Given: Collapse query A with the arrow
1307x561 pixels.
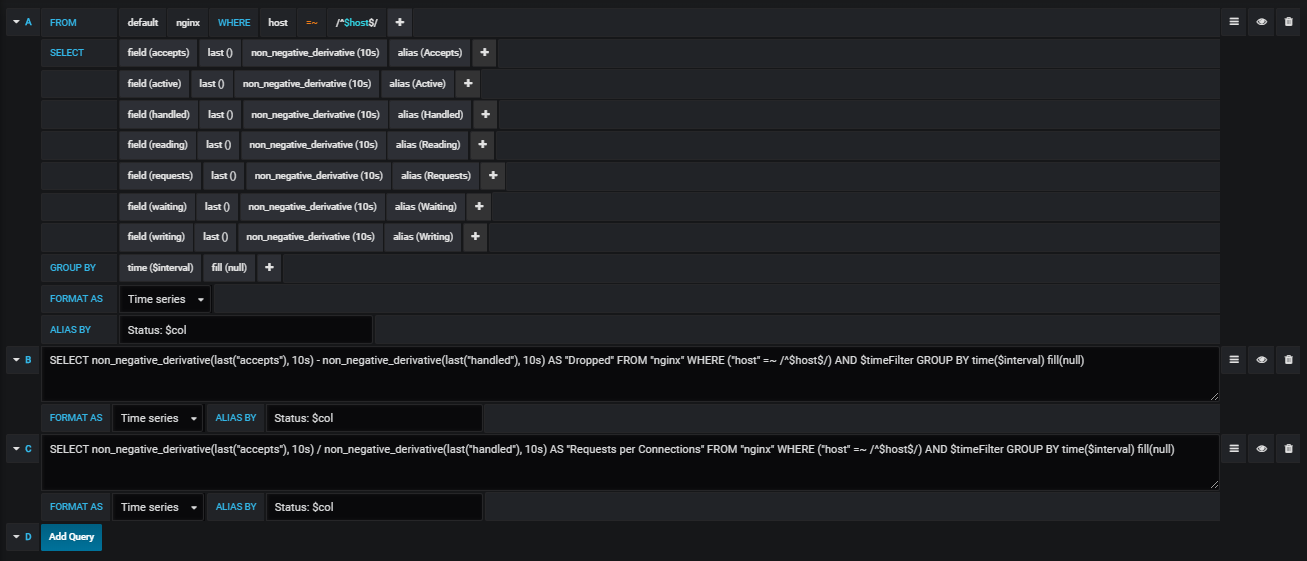Looking at the screenshot, I should pos(16,22).
